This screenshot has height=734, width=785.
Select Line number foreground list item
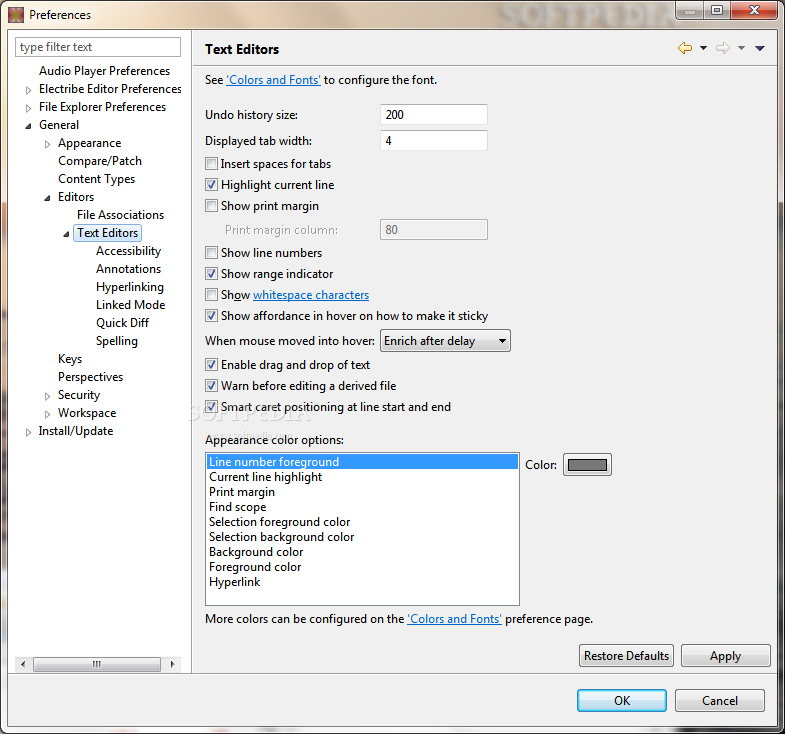[362, 462]
